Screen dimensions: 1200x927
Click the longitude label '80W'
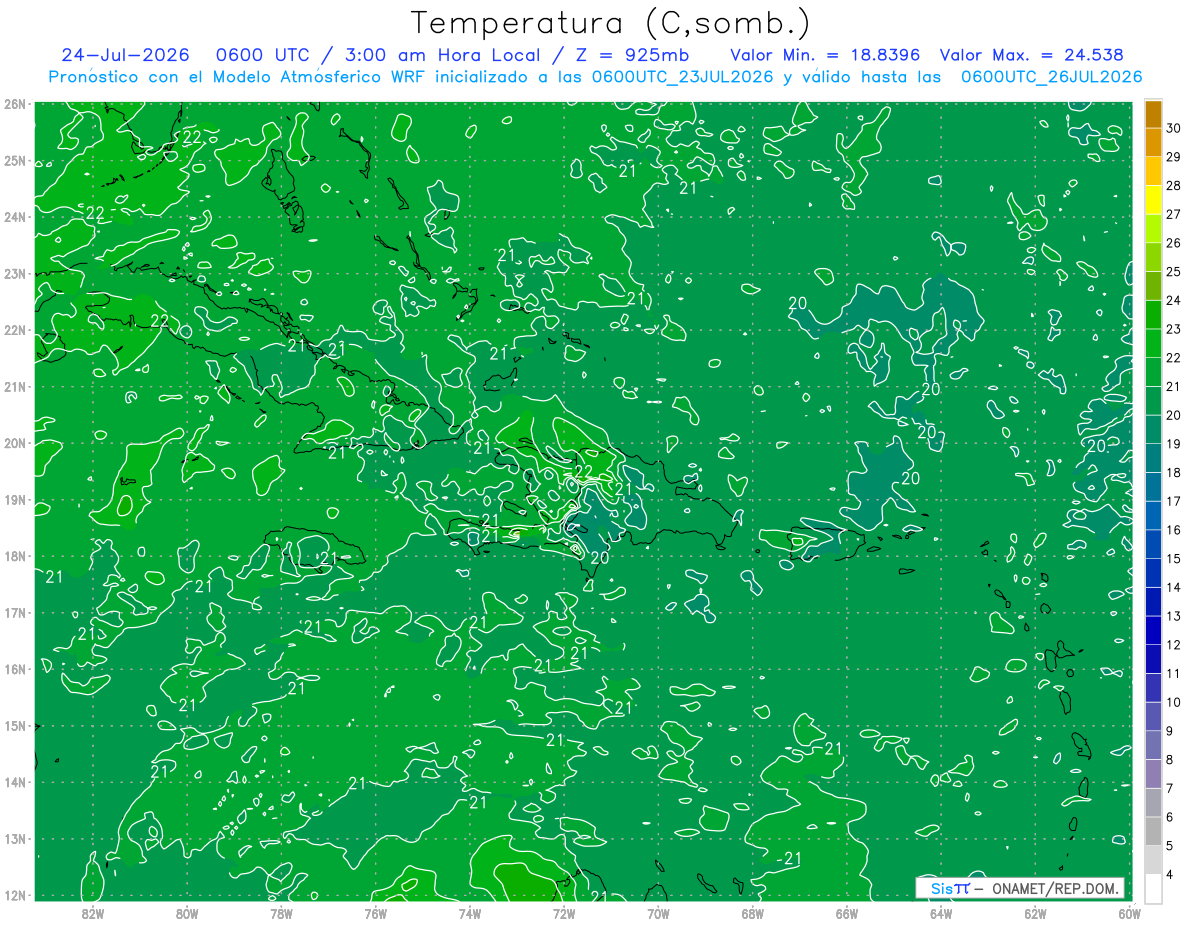click(x=187, y=913)
